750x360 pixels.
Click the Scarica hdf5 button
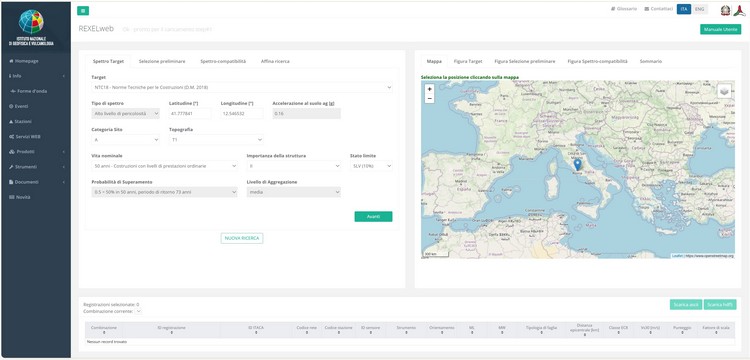(720, 305)
